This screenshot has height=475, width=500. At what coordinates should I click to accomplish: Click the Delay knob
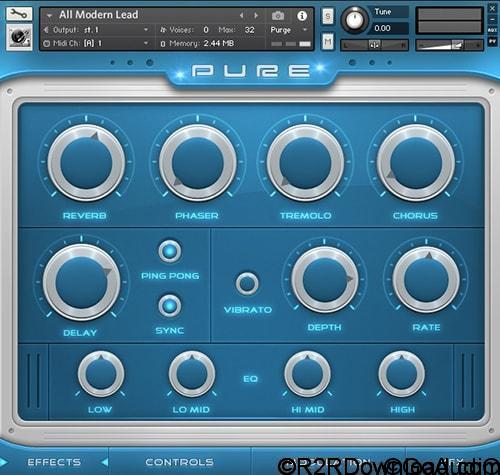tap(82, 282)
